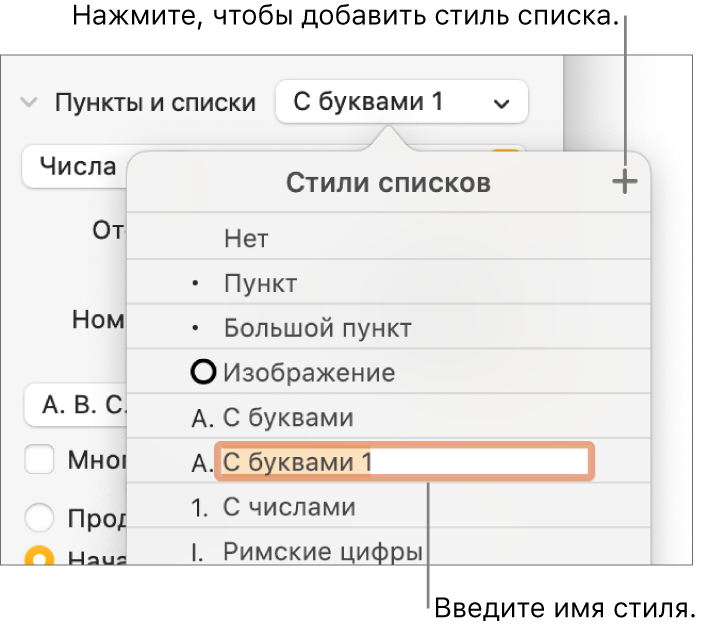Open the A. B. C. number format dropdown
This screenshot has width=708, height=628.
pos(76,405)
